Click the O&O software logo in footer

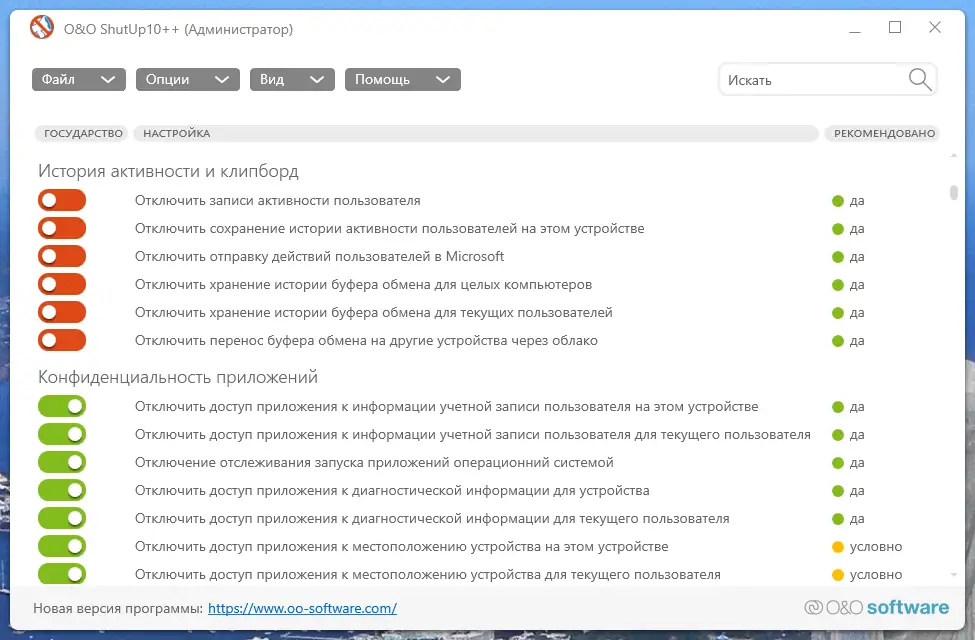coord(876,608)
